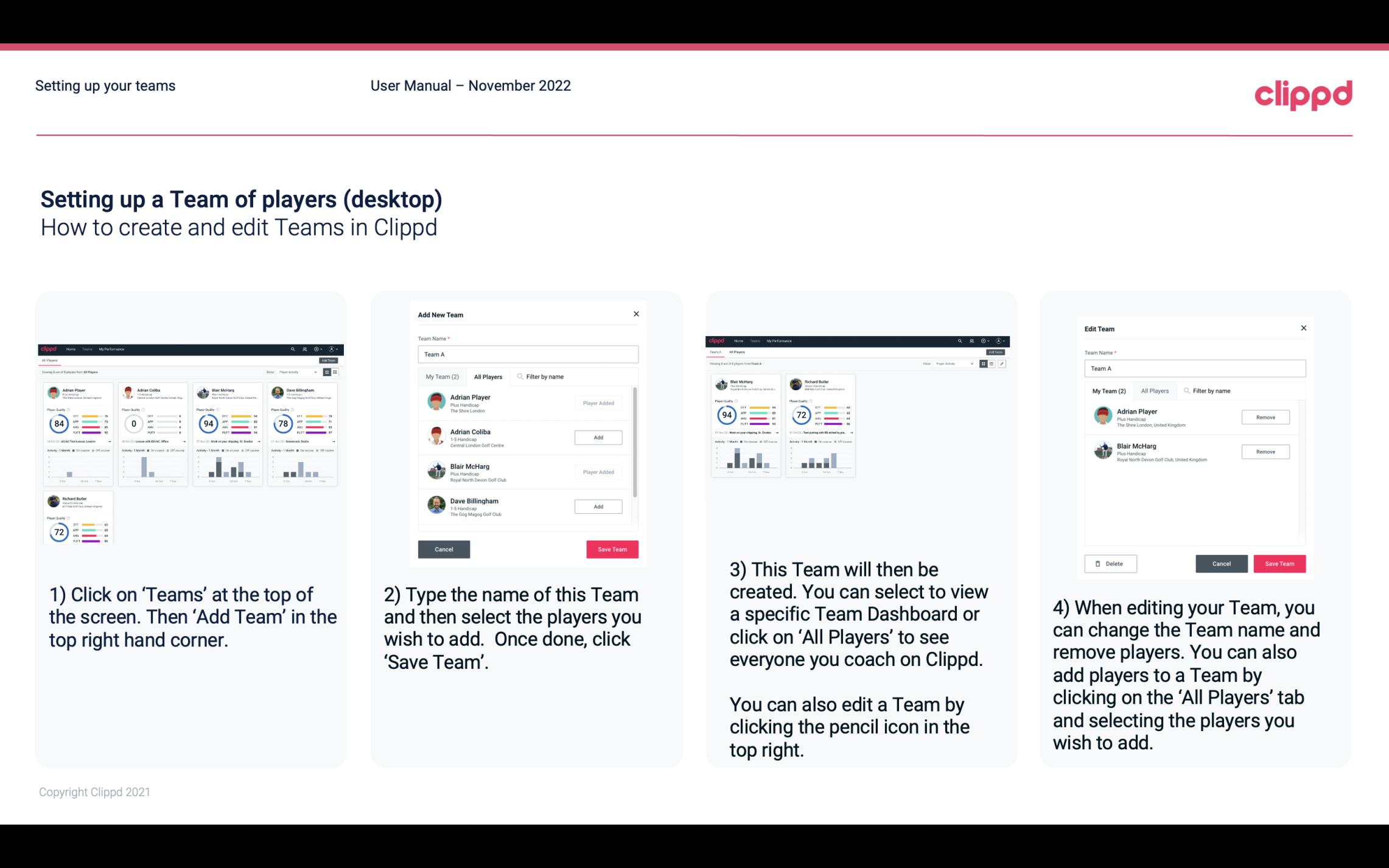Viewport: 1389px width, 868px height.
Task: Click the Add button next to Adrian Coliba
Action: click(597, 437)
